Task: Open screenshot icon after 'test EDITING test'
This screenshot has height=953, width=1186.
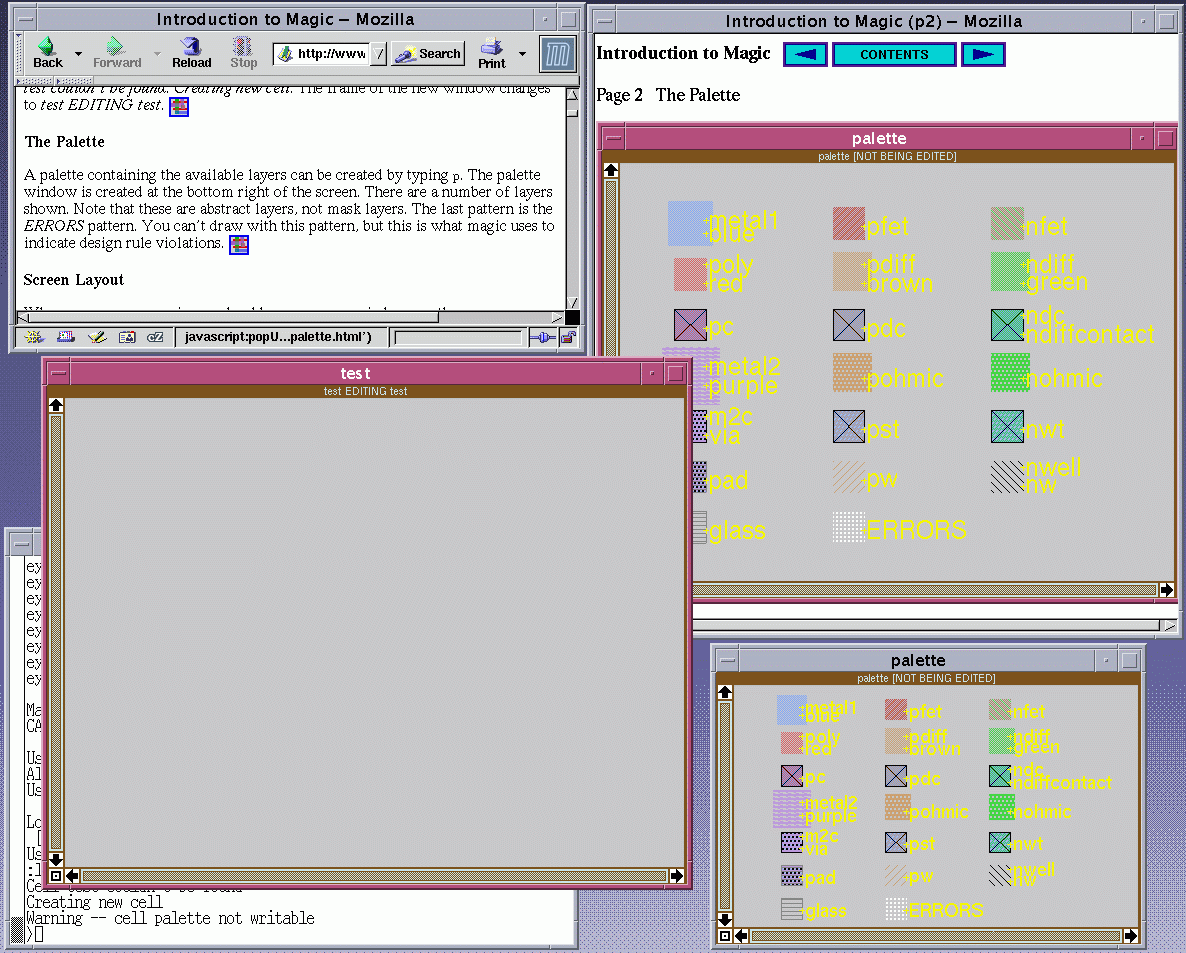Action: [179, 107]
